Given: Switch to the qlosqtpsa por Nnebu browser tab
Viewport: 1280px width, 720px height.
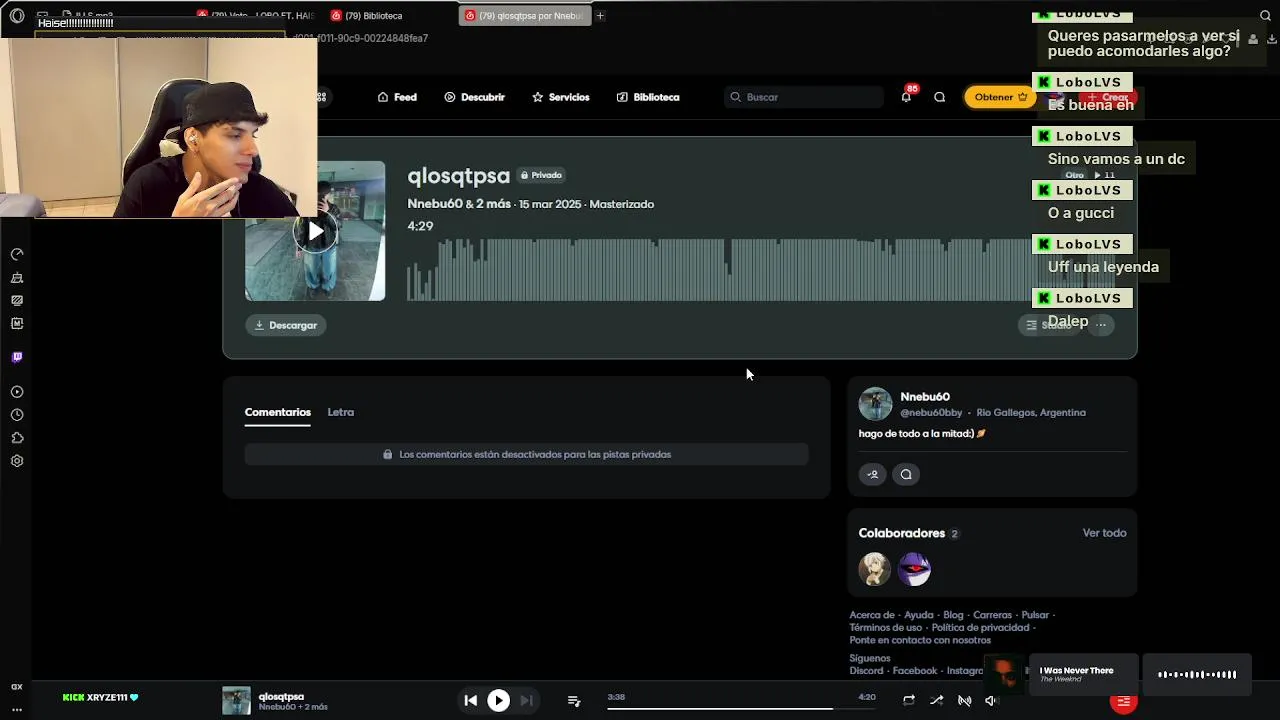Looking at the screenshot, I should click(525, 16).
